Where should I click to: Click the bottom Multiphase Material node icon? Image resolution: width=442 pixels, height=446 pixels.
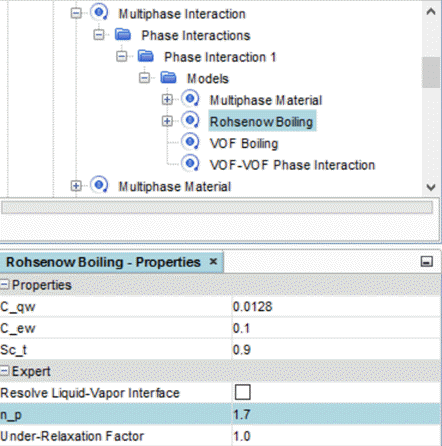point(99,186)
